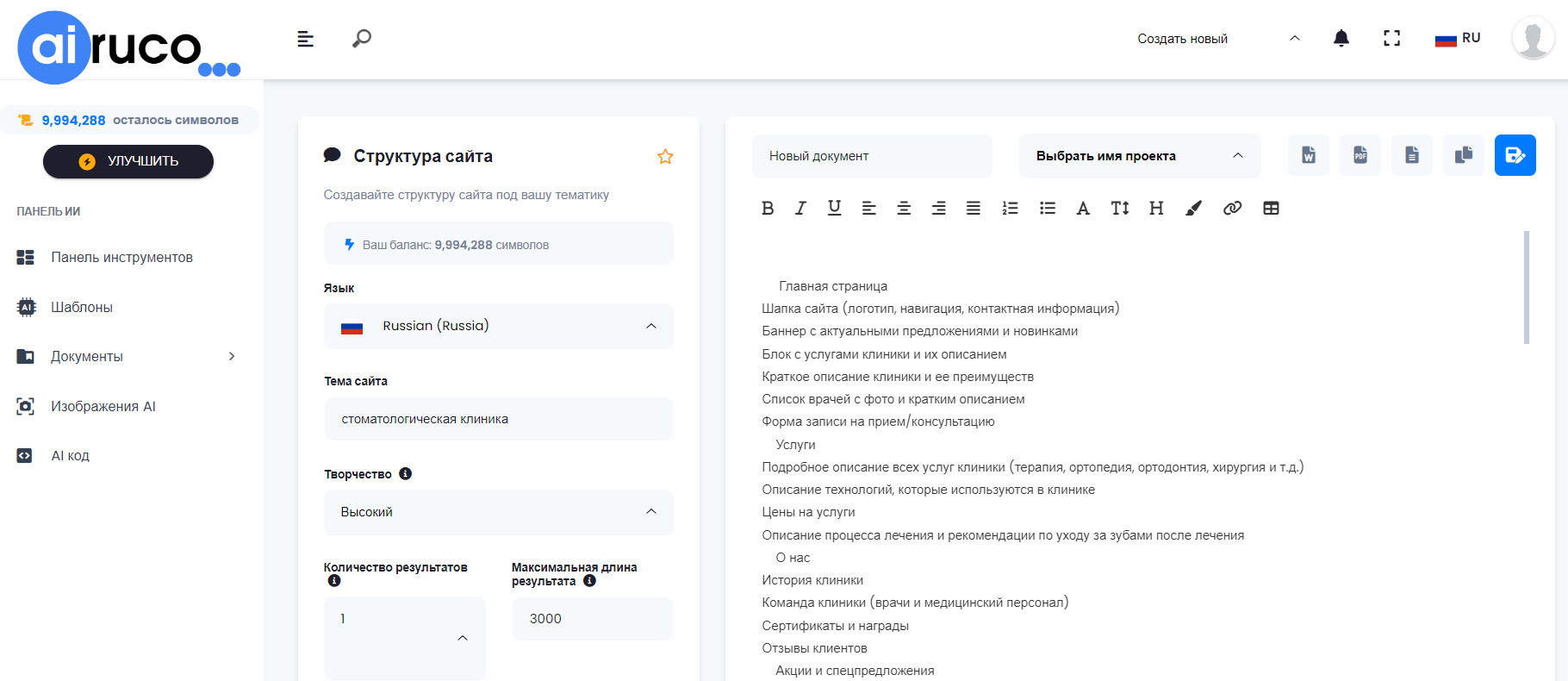The width and height of the screenshot is (1568, 681).
Task: Open AI код in sidebar
Action: [x=70, y=455]
